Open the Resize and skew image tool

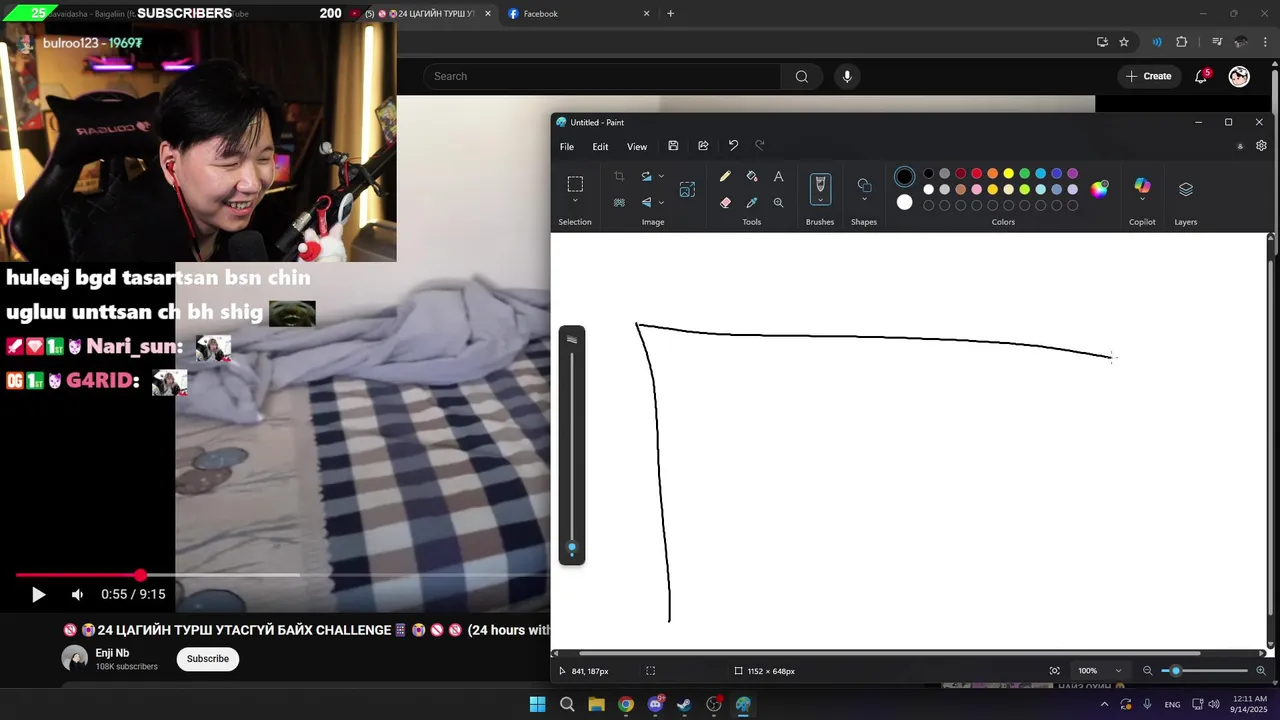(x=687, y=189)
